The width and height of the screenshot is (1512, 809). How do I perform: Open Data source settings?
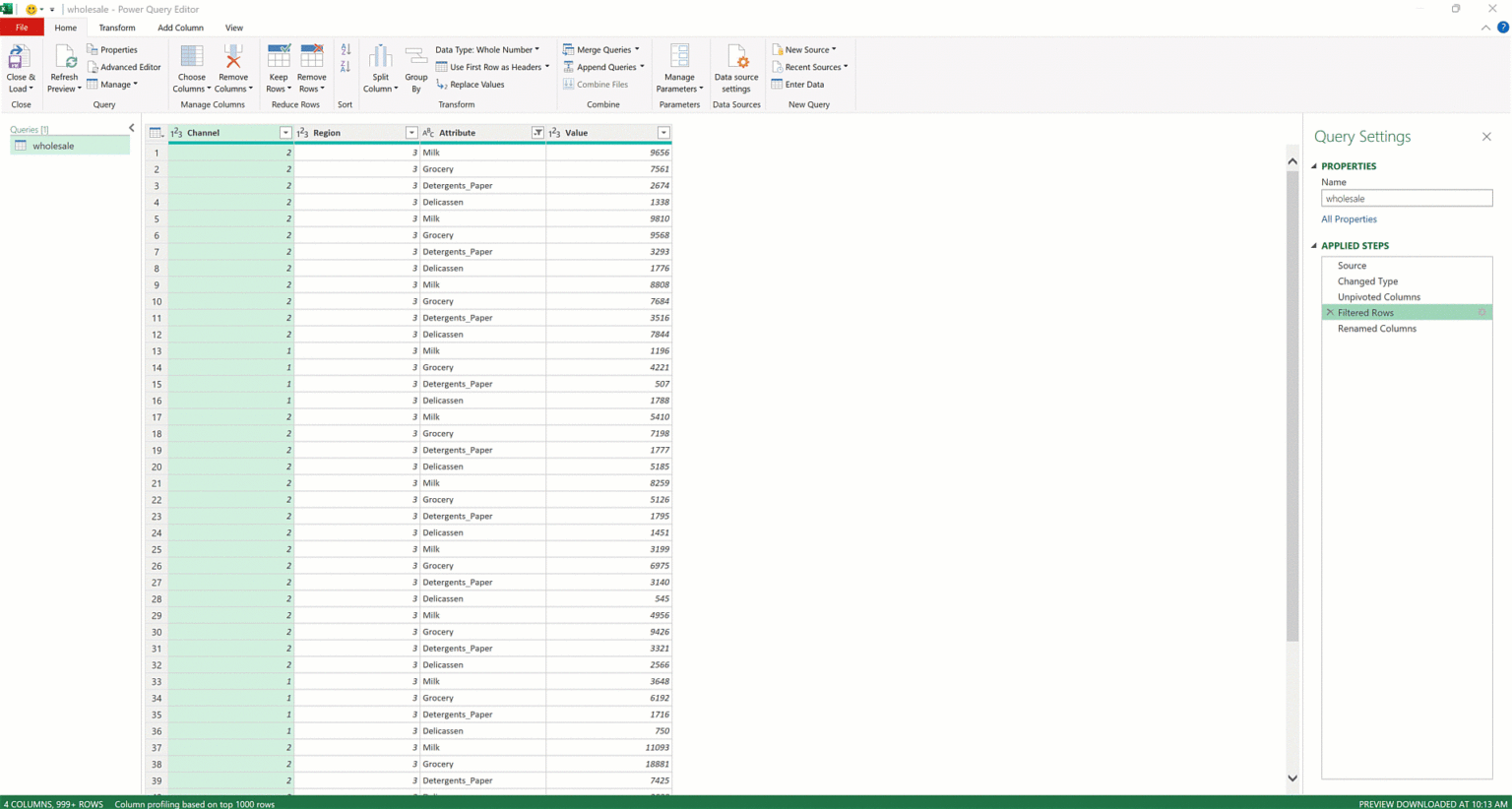pos(736,59)
